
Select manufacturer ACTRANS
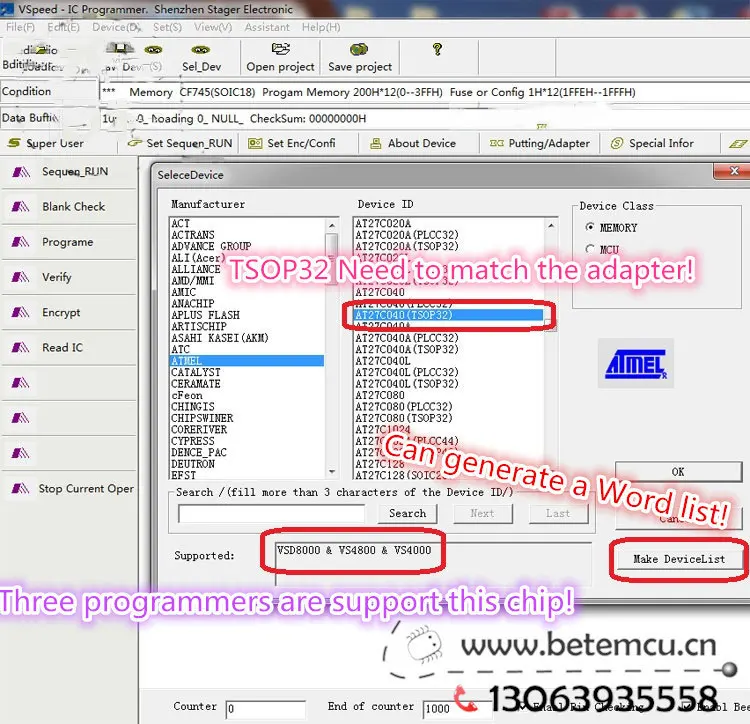(x=193, y=235)
